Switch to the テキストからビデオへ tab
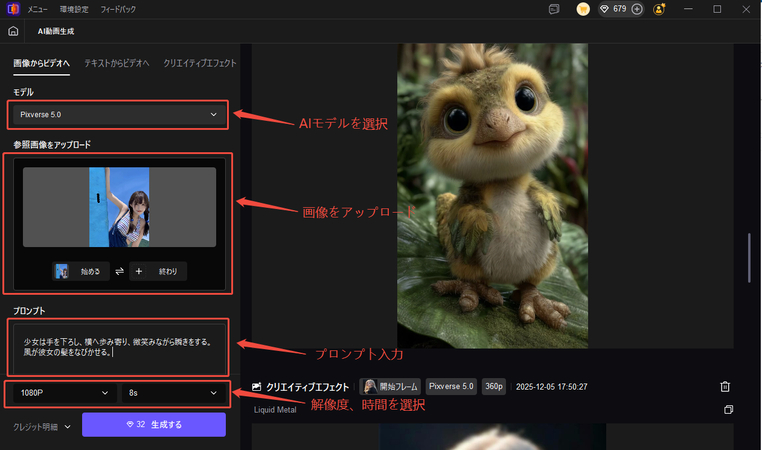This screenshot has width=762, height=450. (117, 63)
